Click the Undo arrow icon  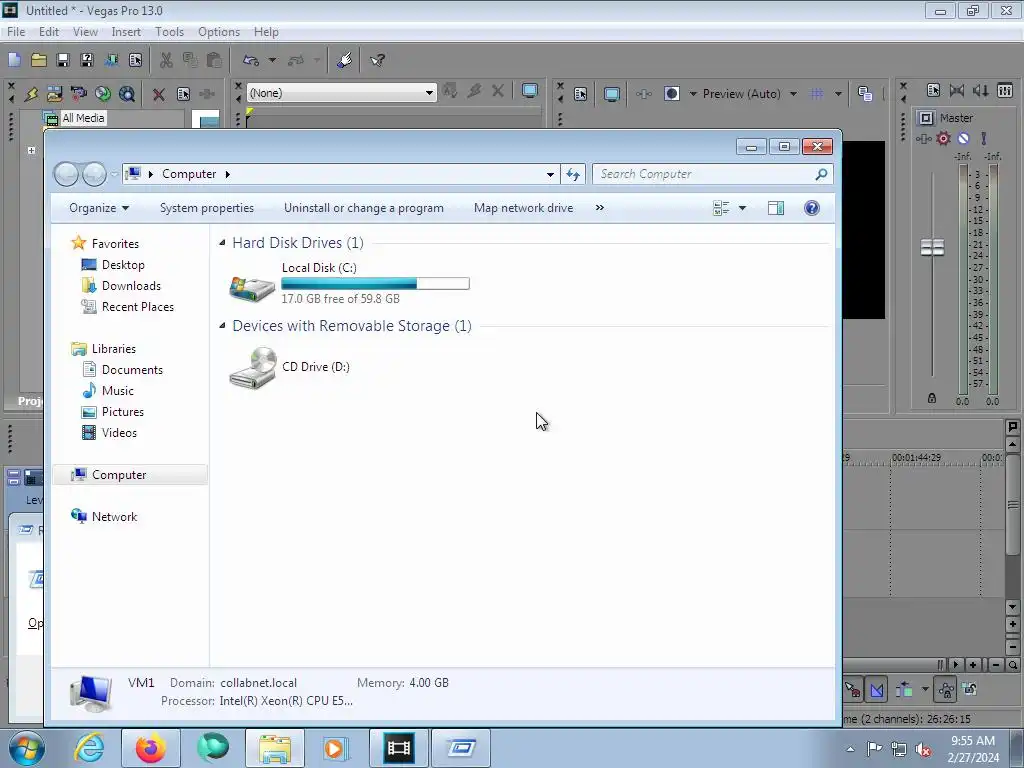click(251, 60)
